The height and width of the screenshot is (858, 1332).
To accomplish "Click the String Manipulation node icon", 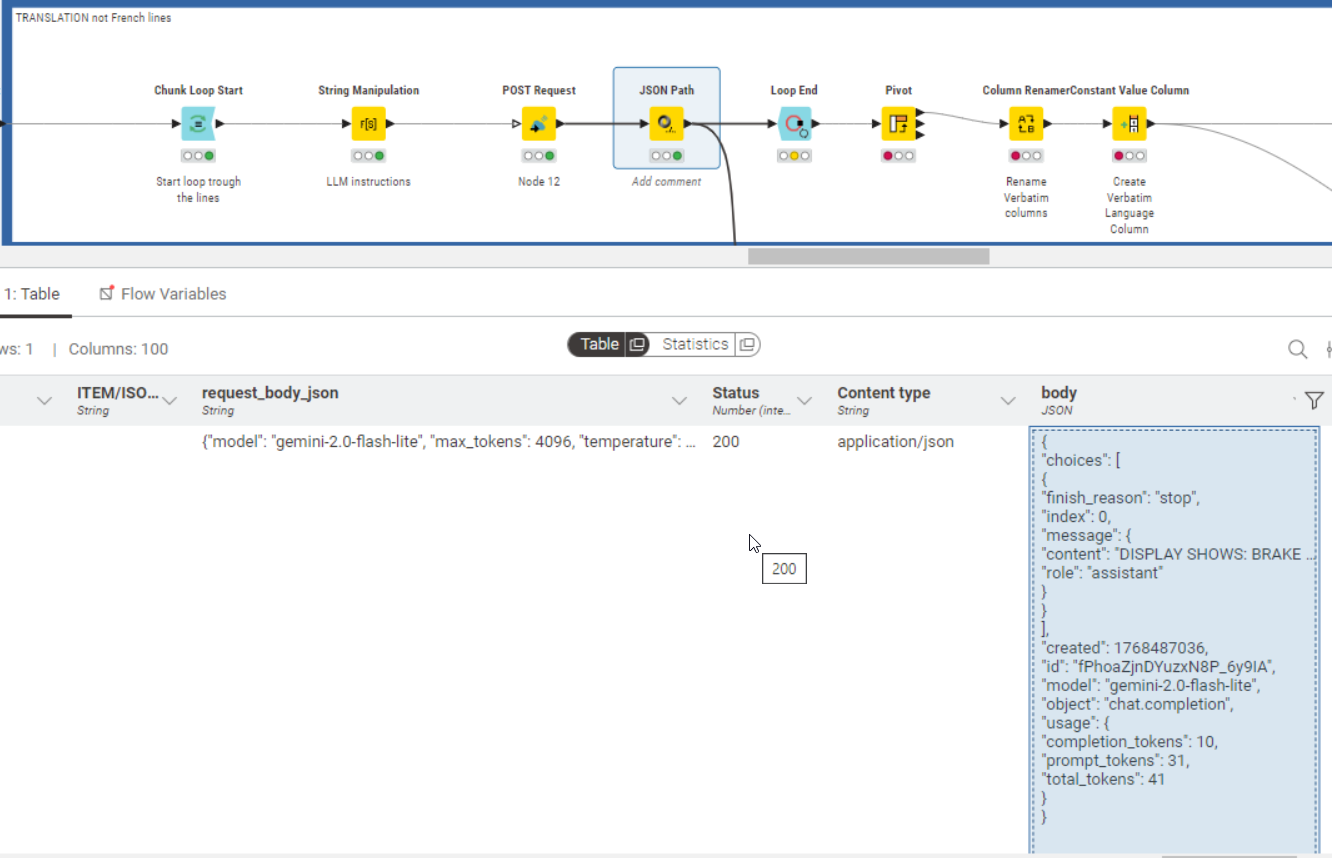I will (x=368, y=124).
